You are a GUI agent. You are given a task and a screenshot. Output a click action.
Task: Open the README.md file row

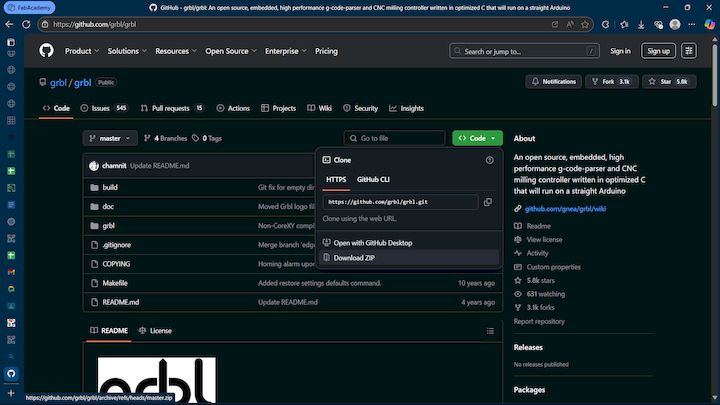coord(292,302)
